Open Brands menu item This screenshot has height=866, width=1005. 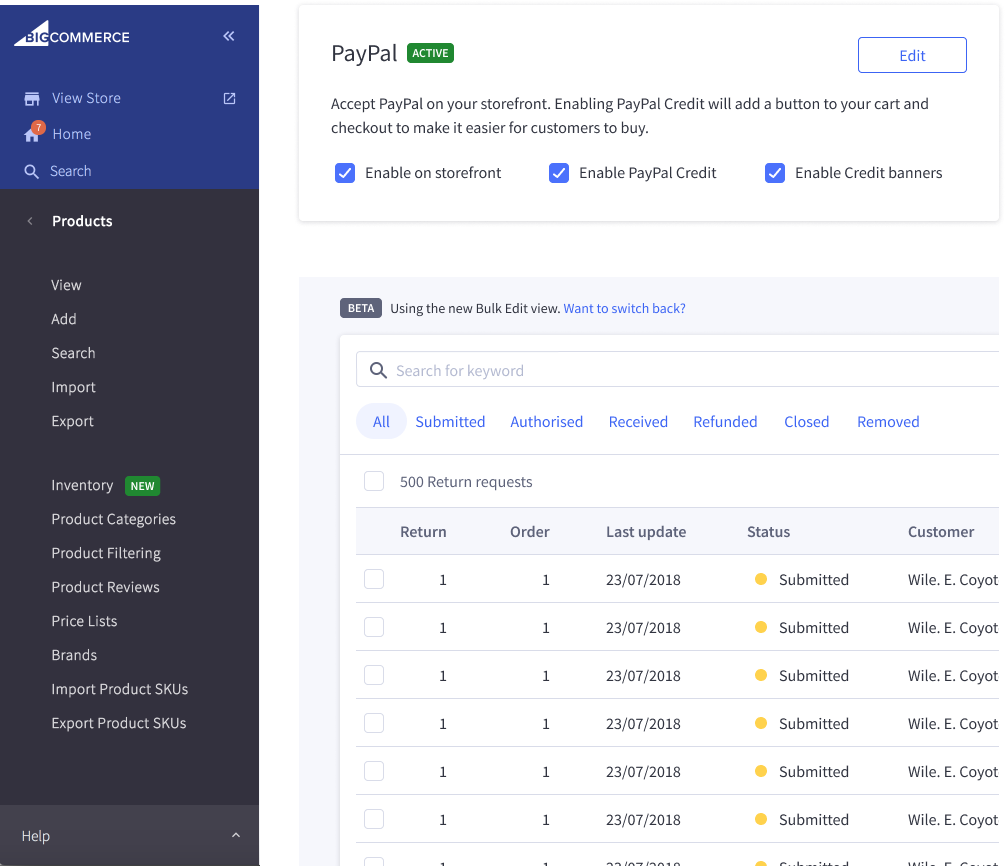[x=74, y=655]
